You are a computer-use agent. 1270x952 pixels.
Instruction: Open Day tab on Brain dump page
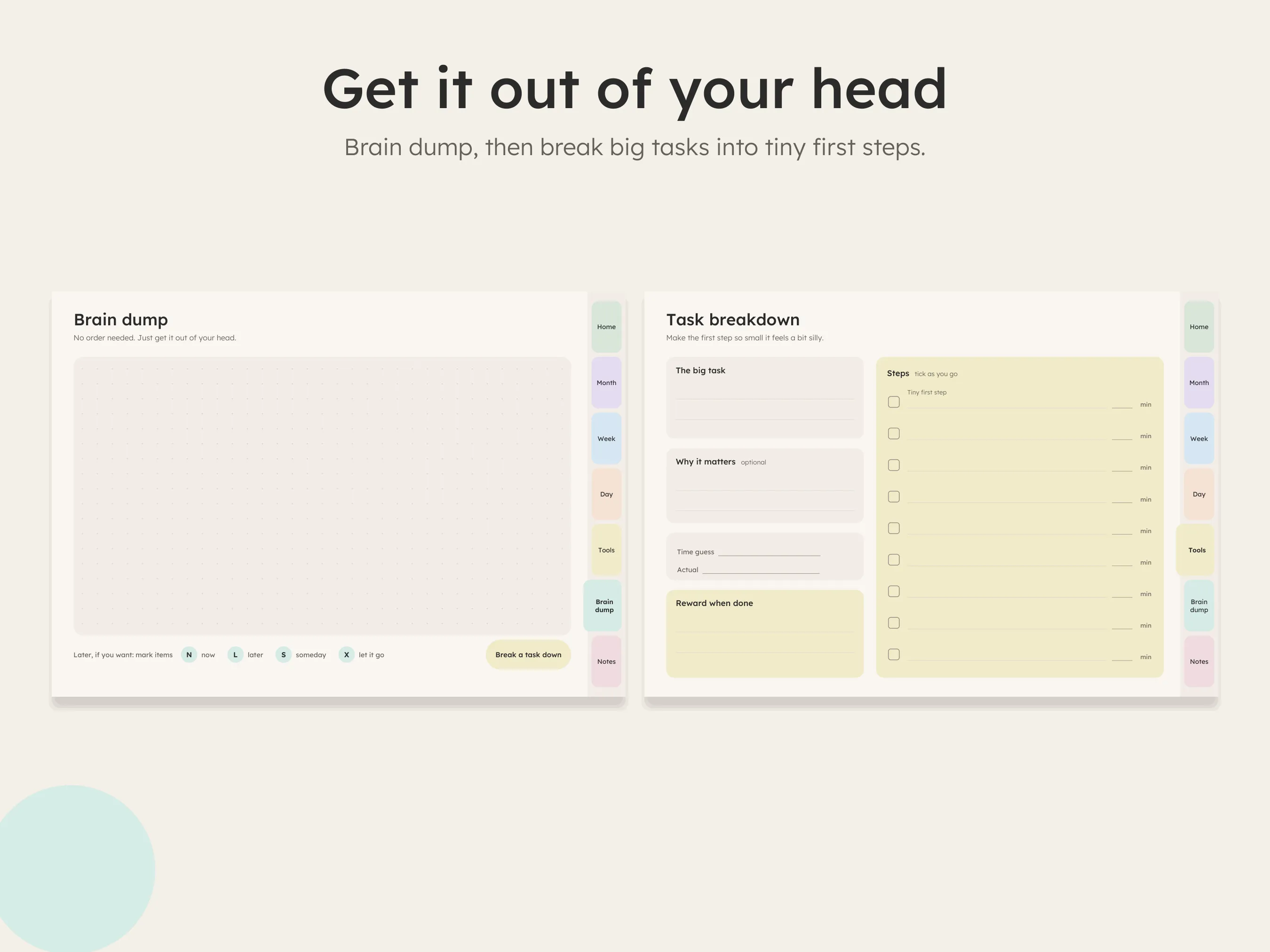606,494
